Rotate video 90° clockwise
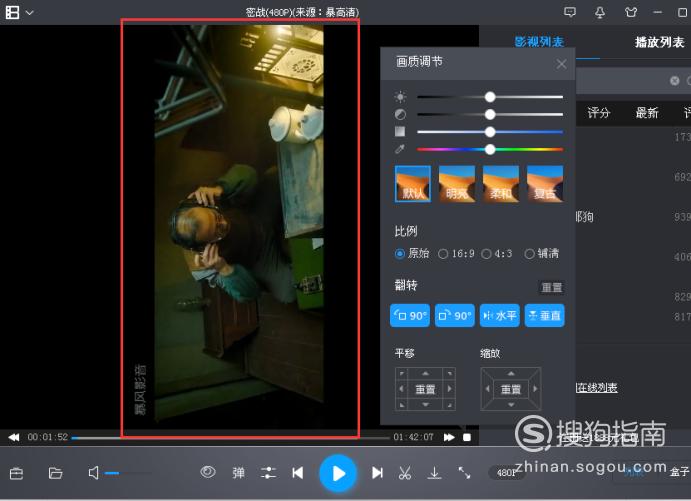691x501 pixels. [x=455, y=315]
